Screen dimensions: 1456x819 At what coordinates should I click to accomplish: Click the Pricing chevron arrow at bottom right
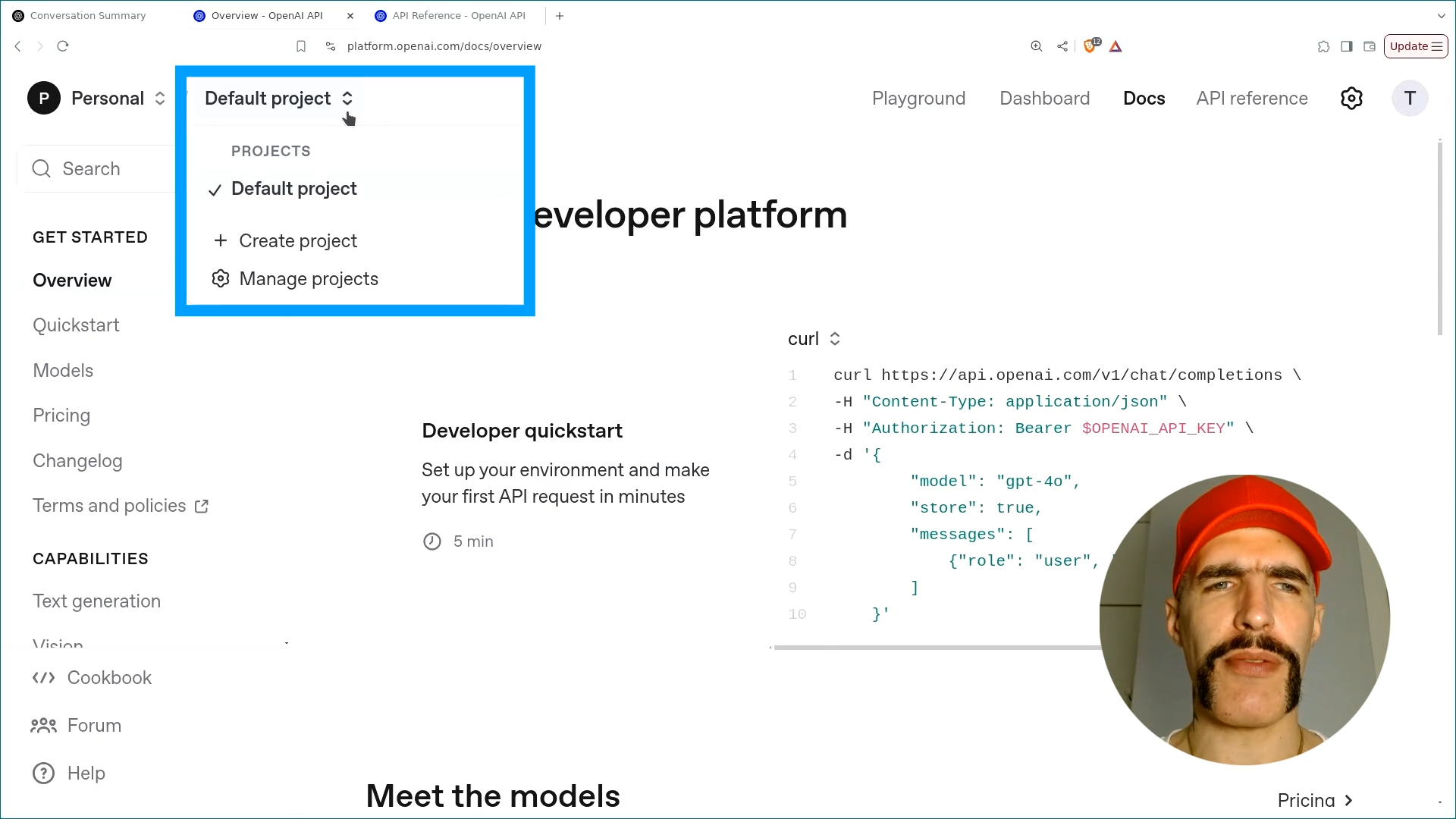pos(1348,801)
